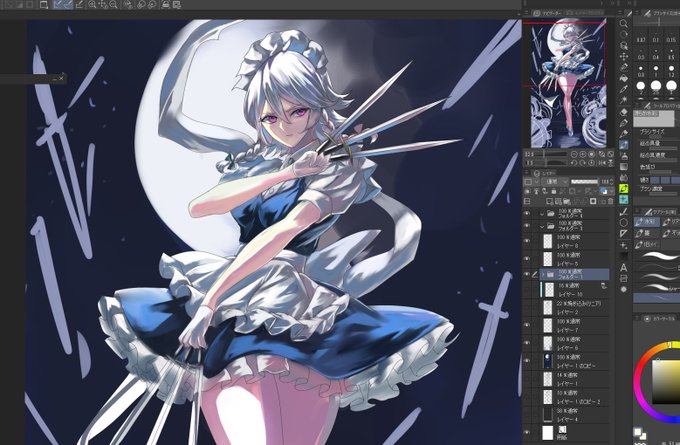Image resolution: width=680 pixels, height=445 pixels.
Task: Select the highlighted Brush tool
Action: coord(624,145)
